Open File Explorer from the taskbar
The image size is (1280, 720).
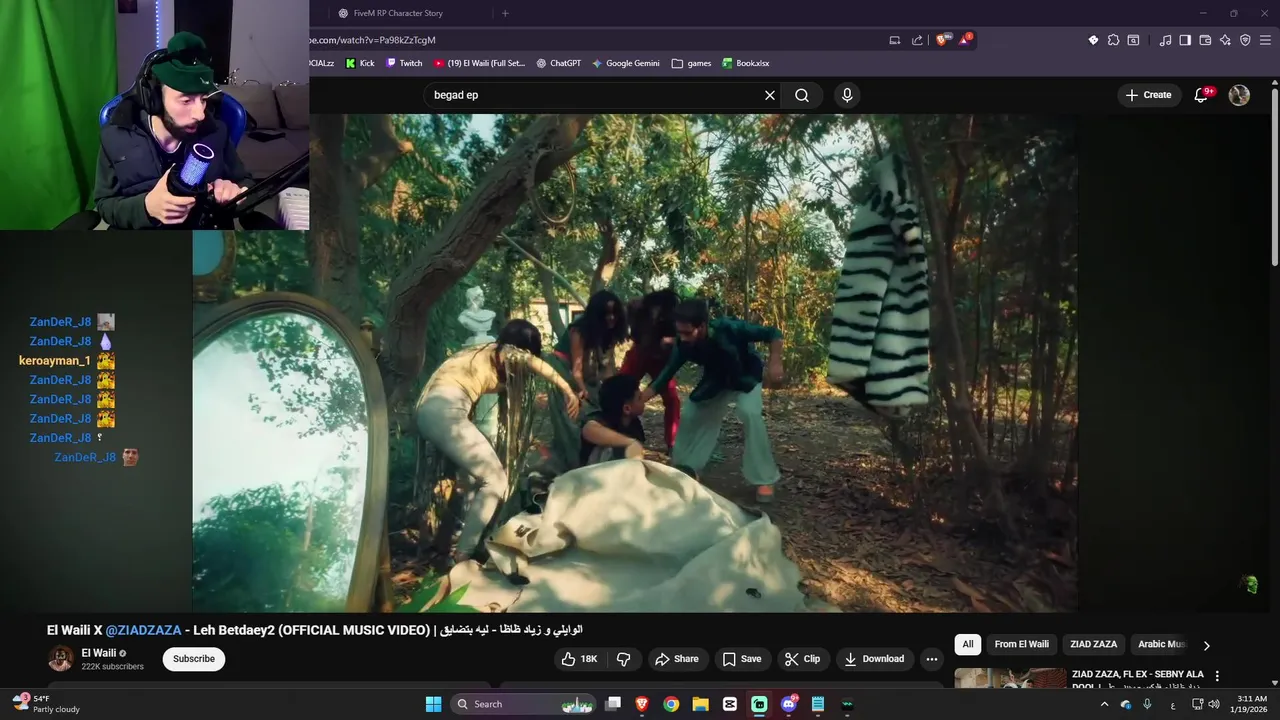tap(700, 704)
